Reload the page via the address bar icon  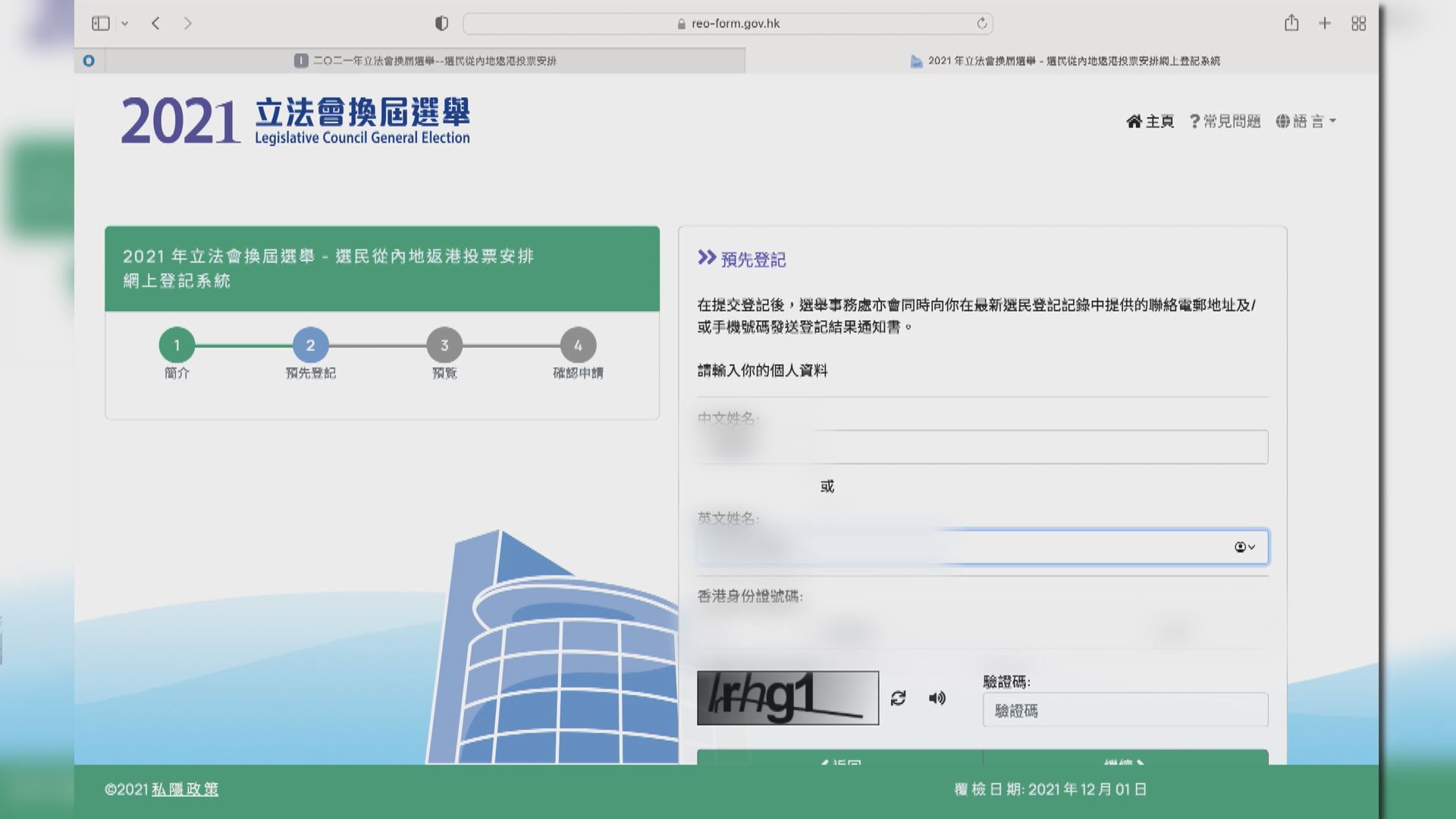point(982,23)
